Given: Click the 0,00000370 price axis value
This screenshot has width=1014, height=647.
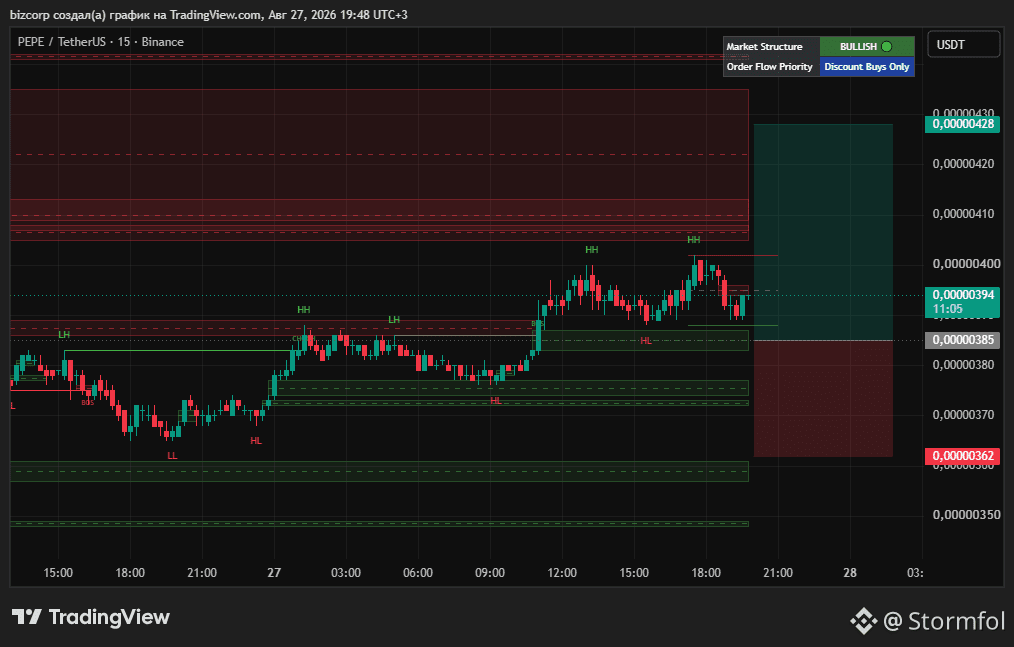Looking at the screenshot, I should [963, 415].
